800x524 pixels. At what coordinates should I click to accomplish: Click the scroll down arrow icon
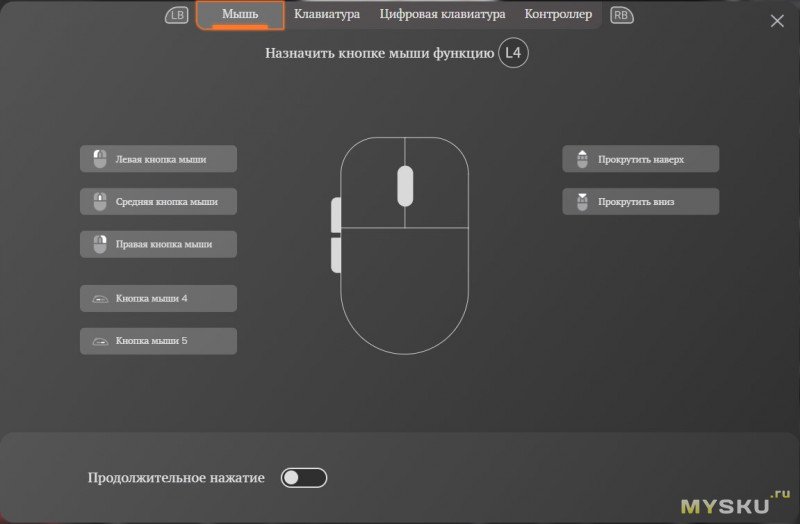[x=582, y=202]
